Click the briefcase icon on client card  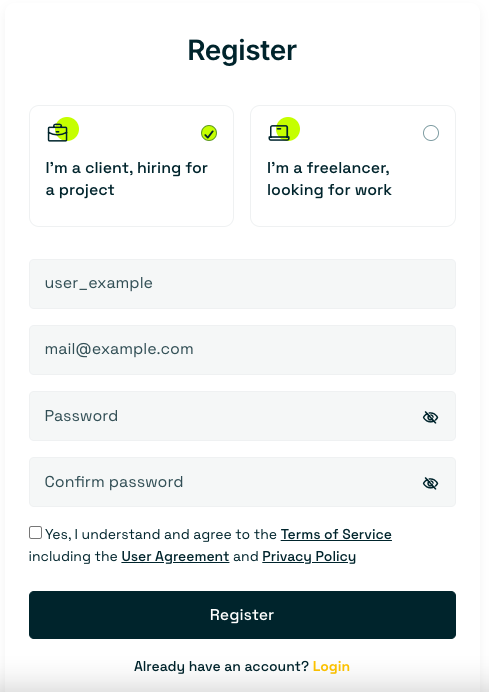(x=57, y=133)
